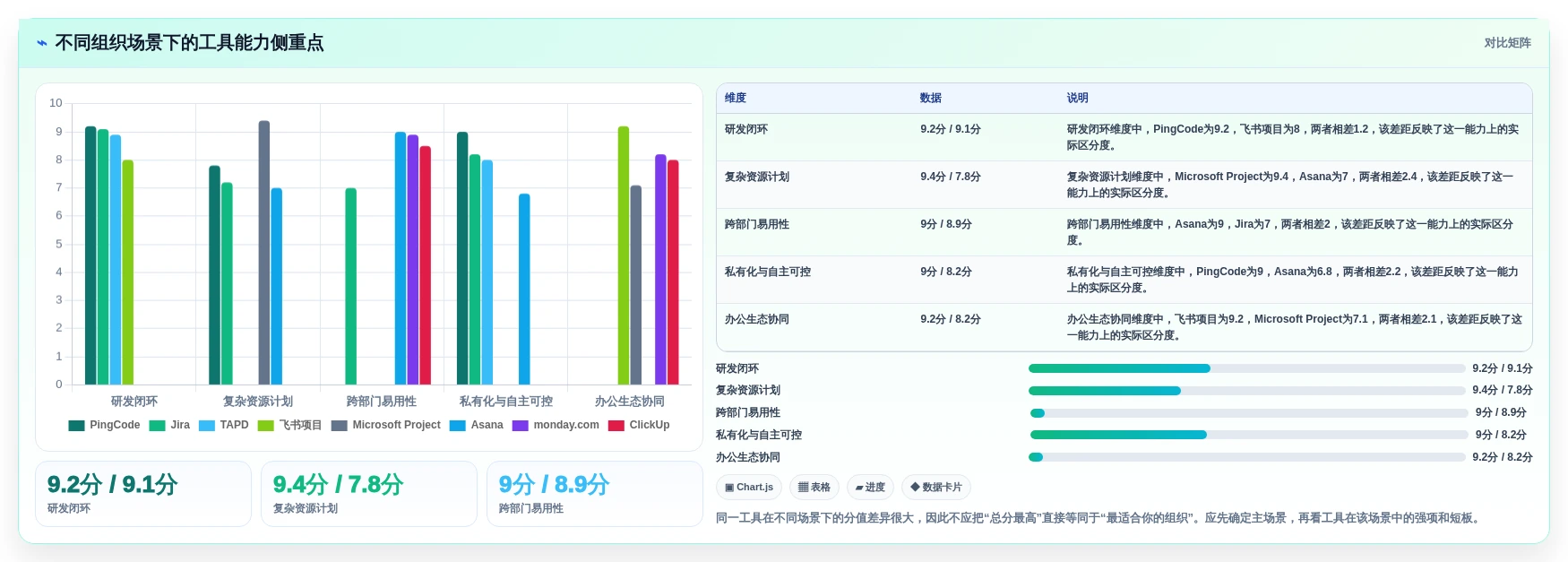Click the 飞书项目 bar in 办公生态协同
1568x562 pixels.
click(x=624, y=255)
